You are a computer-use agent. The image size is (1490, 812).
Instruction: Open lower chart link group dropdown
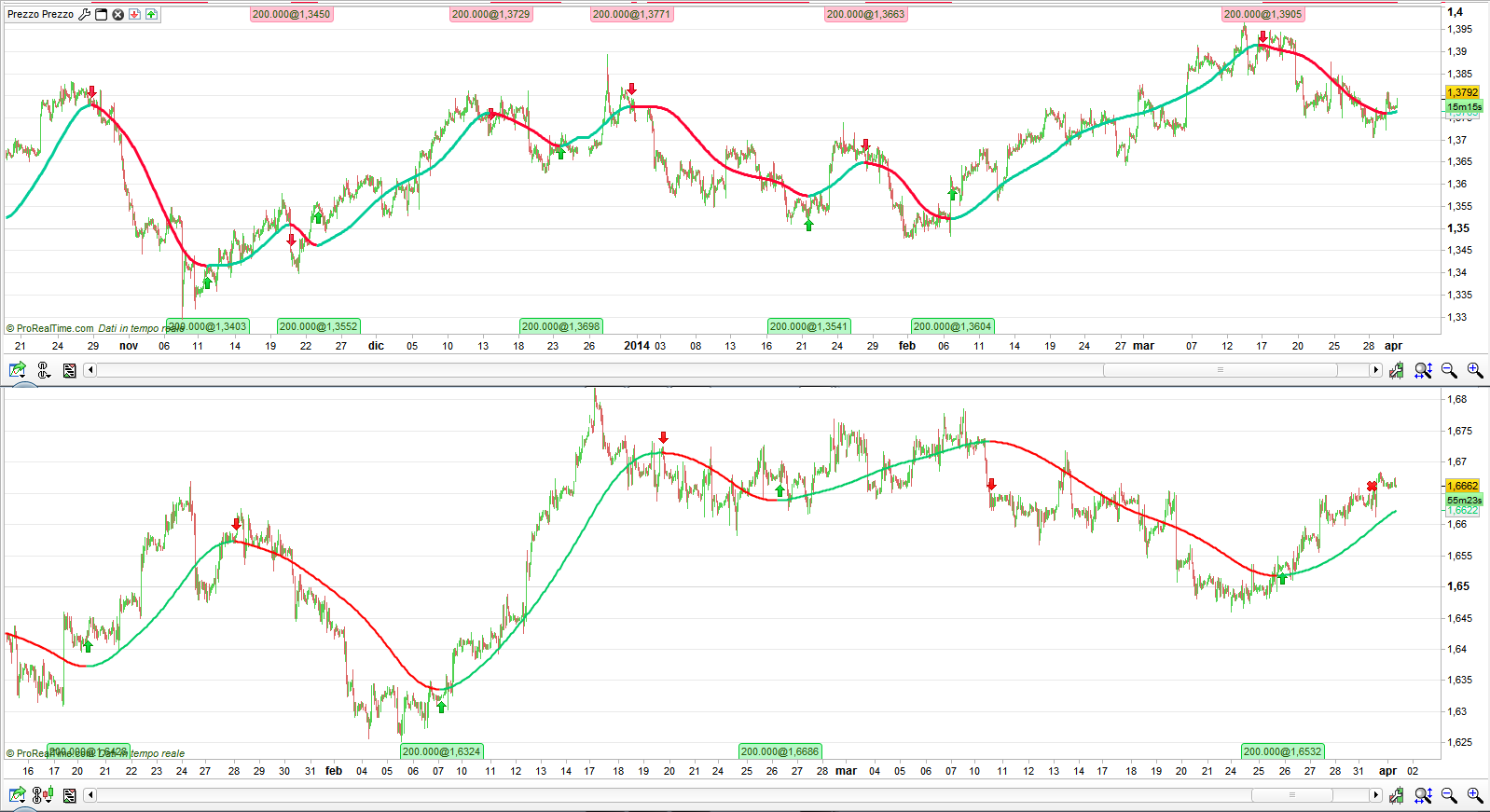click(x=43, y=795)
